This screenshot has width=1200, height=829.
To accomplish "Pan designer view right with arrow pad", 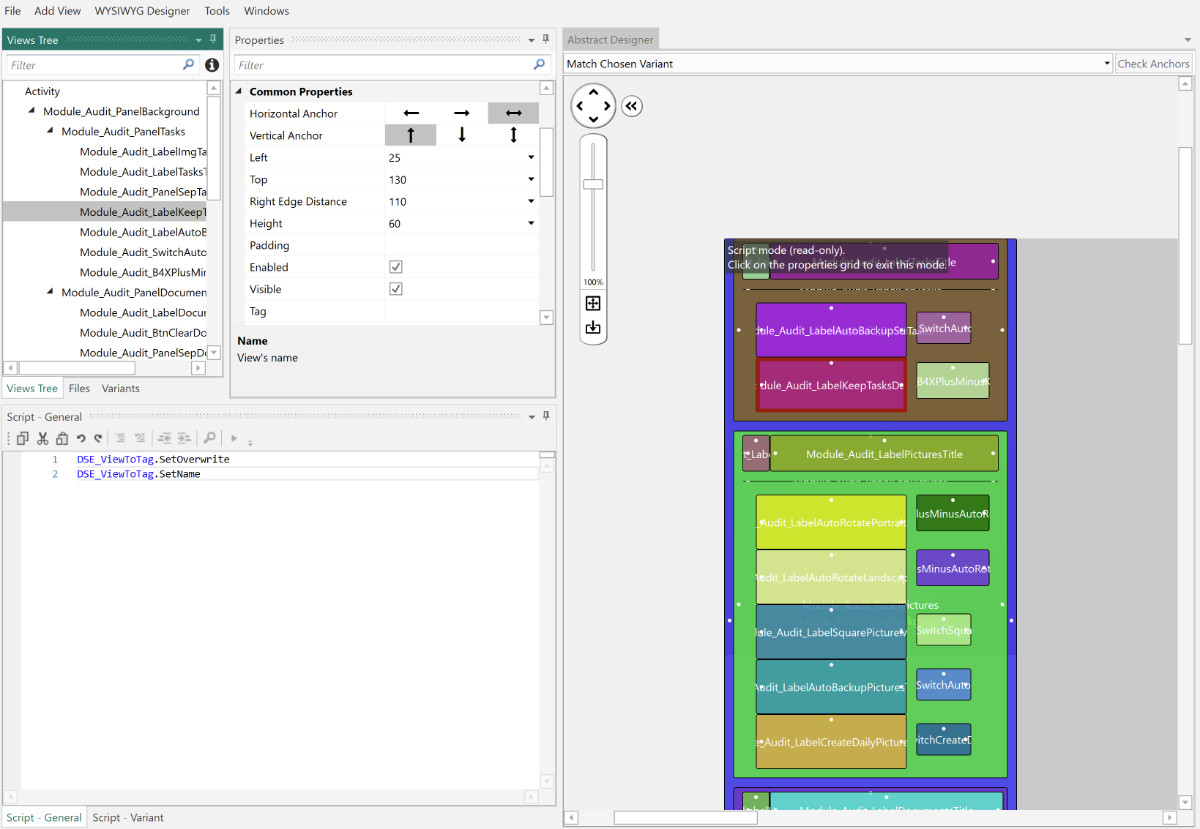I will (x=608, y=106).
